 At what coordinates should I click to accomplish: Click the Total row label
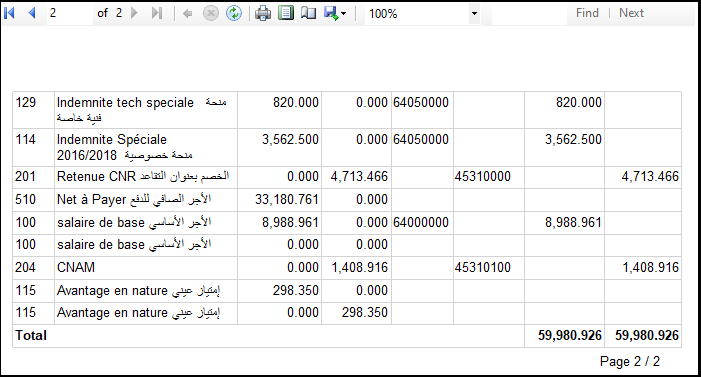31,335
